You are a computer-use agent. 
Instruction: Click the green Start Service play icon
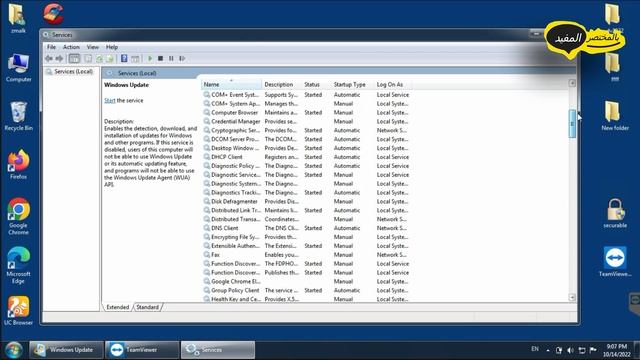coord(150,59)
